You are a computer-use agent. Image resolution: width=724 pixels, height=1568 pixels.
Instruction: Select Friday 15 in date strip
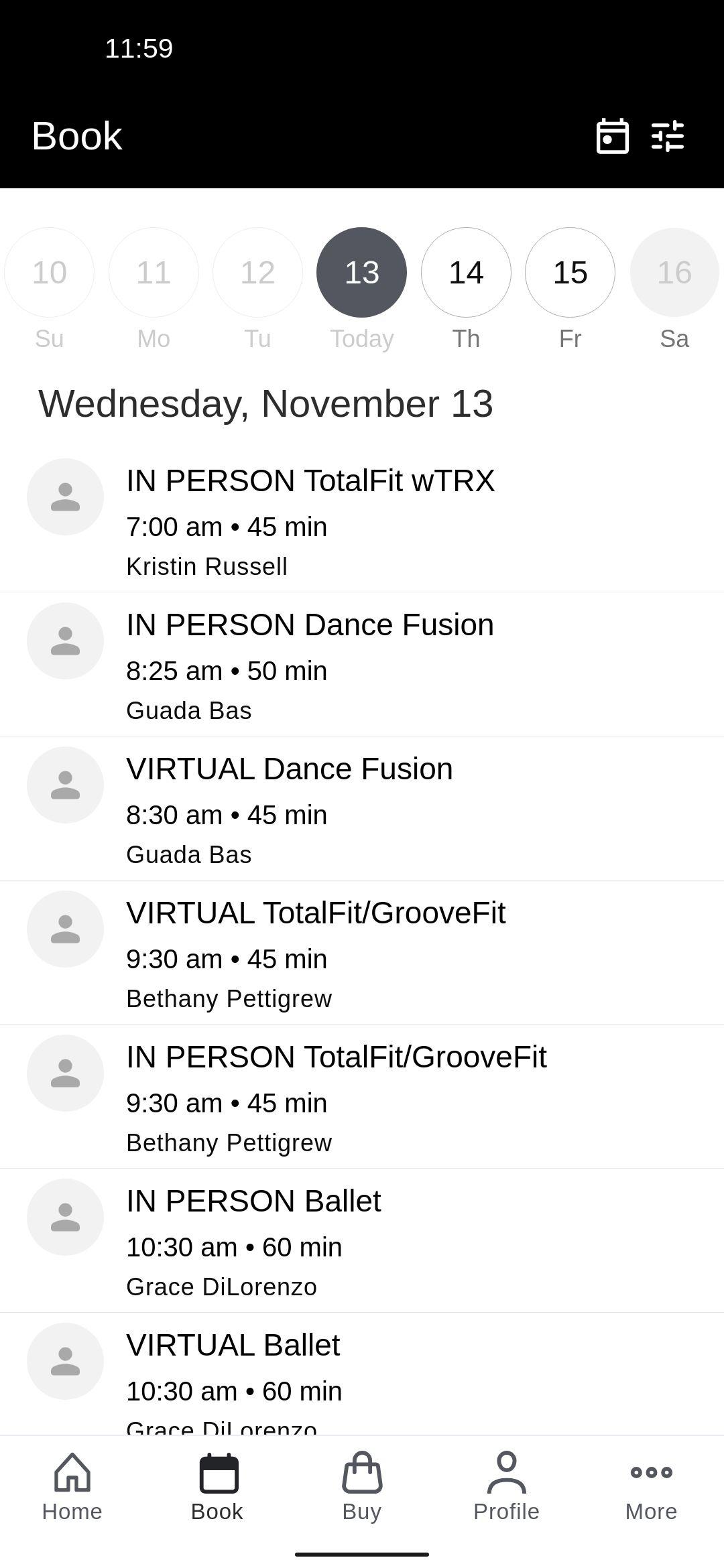570,272
